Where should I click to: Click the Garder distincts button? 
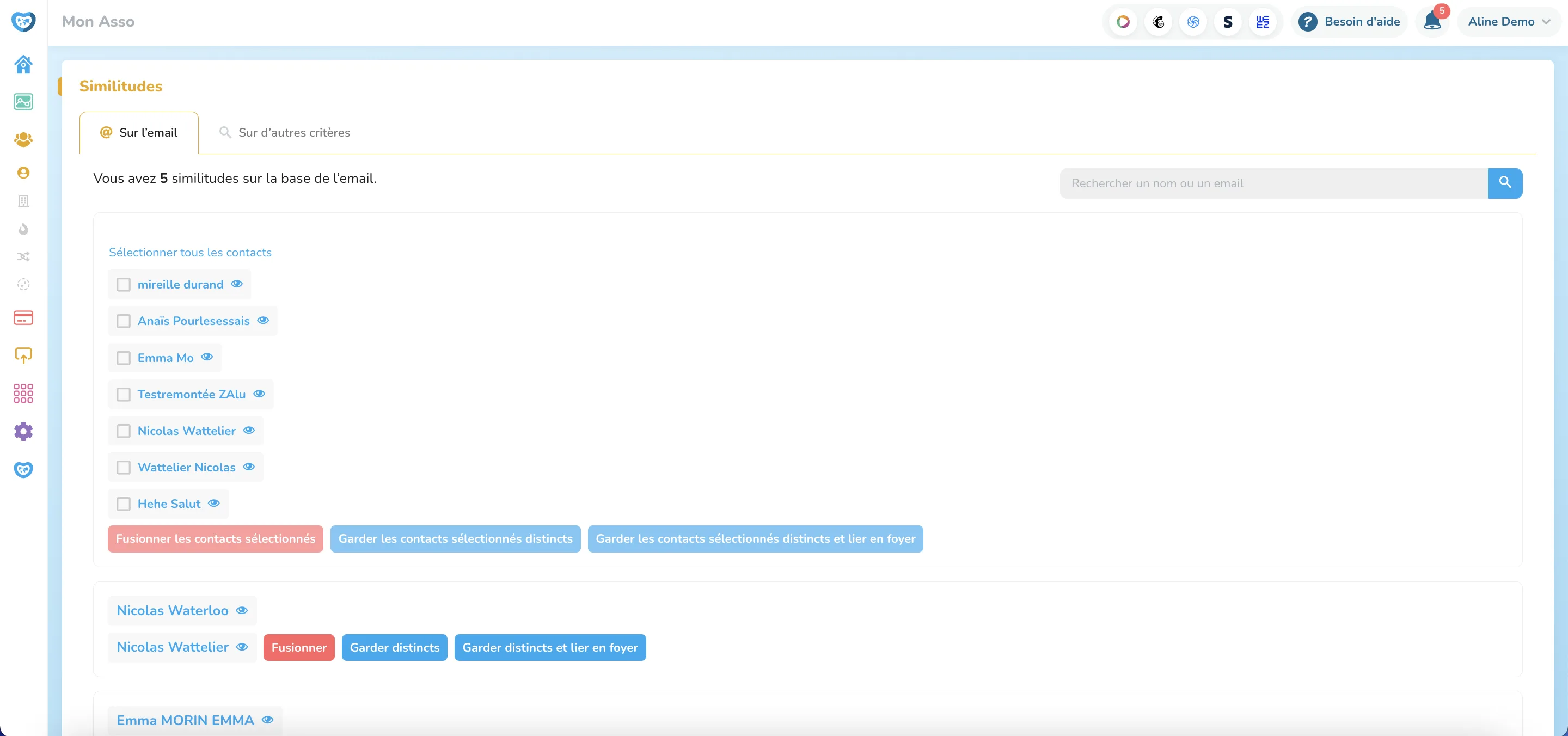coord(394,648)
